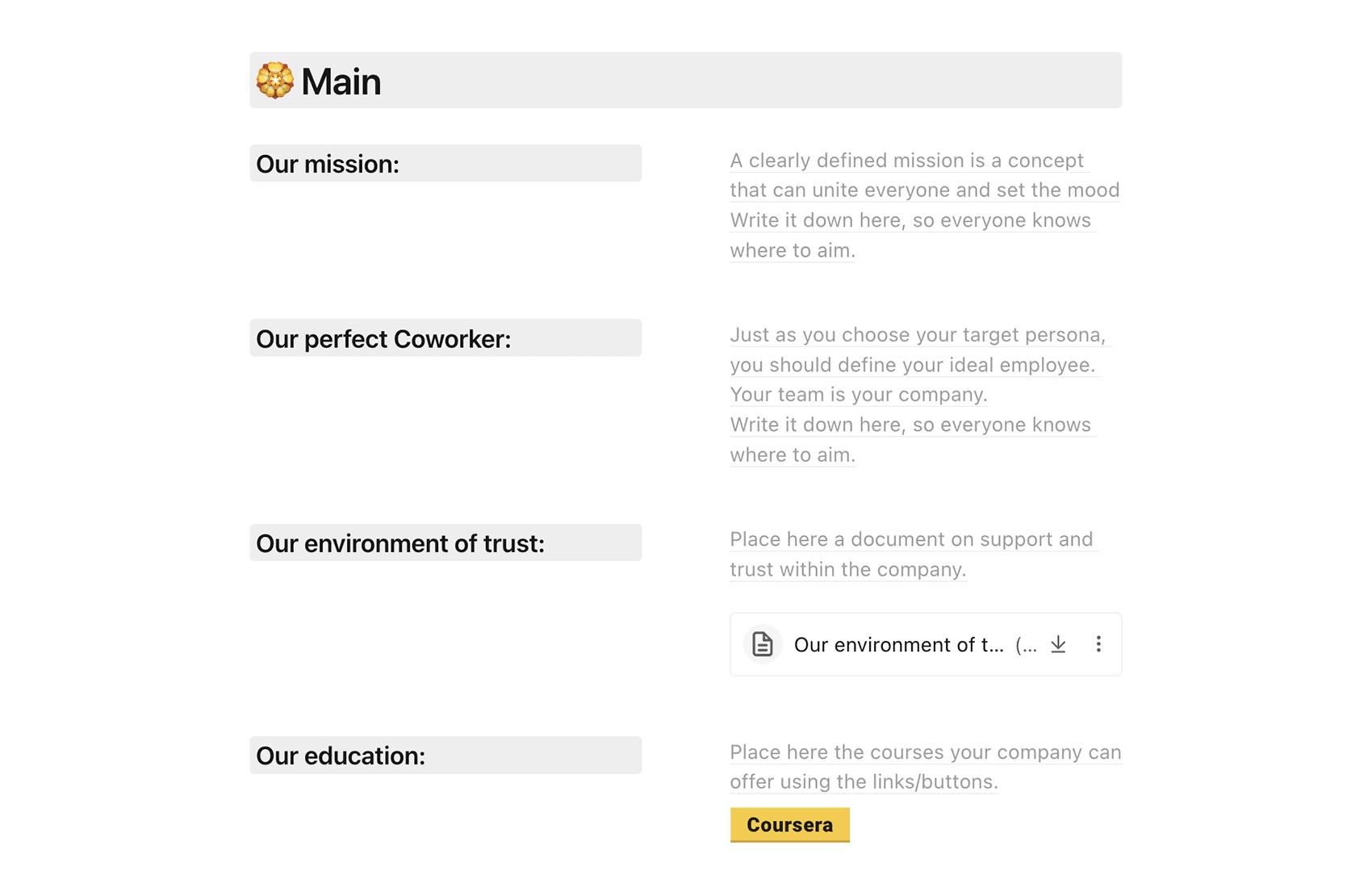Click line "A clearly defined mission is a concept"

[906, 161]
